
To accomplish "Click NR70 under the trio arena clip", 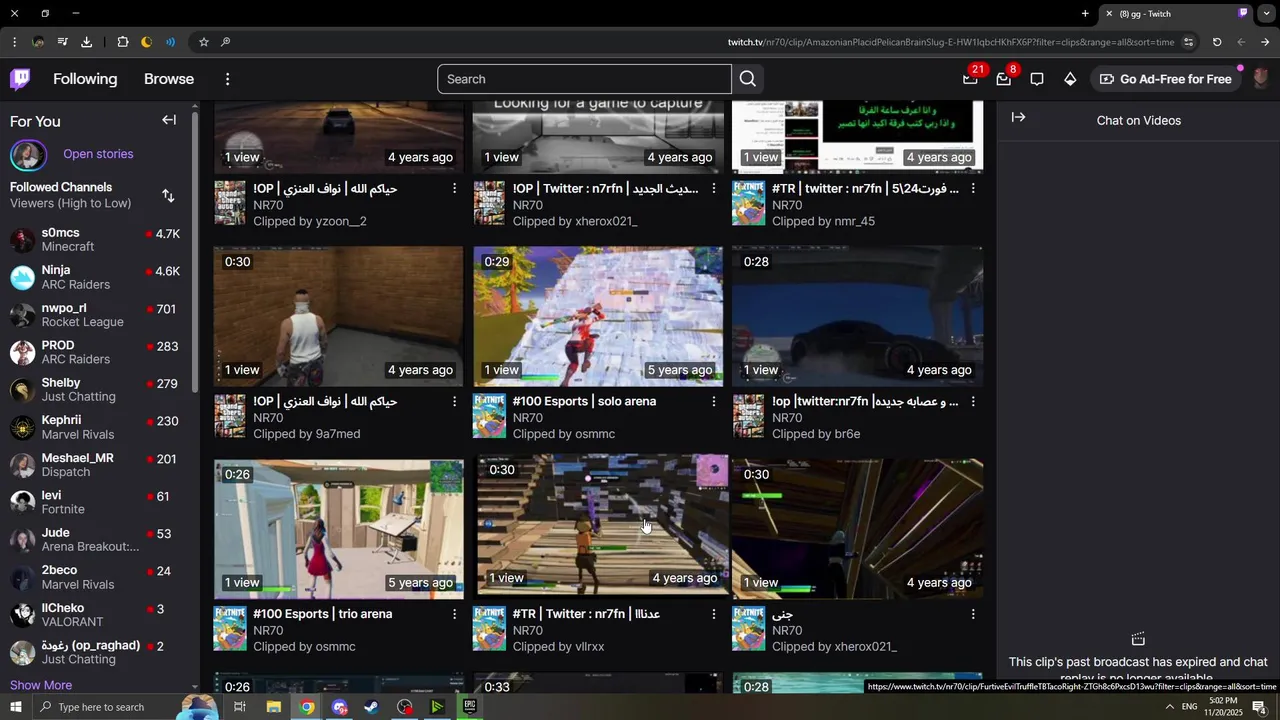I will pos(268,631).
